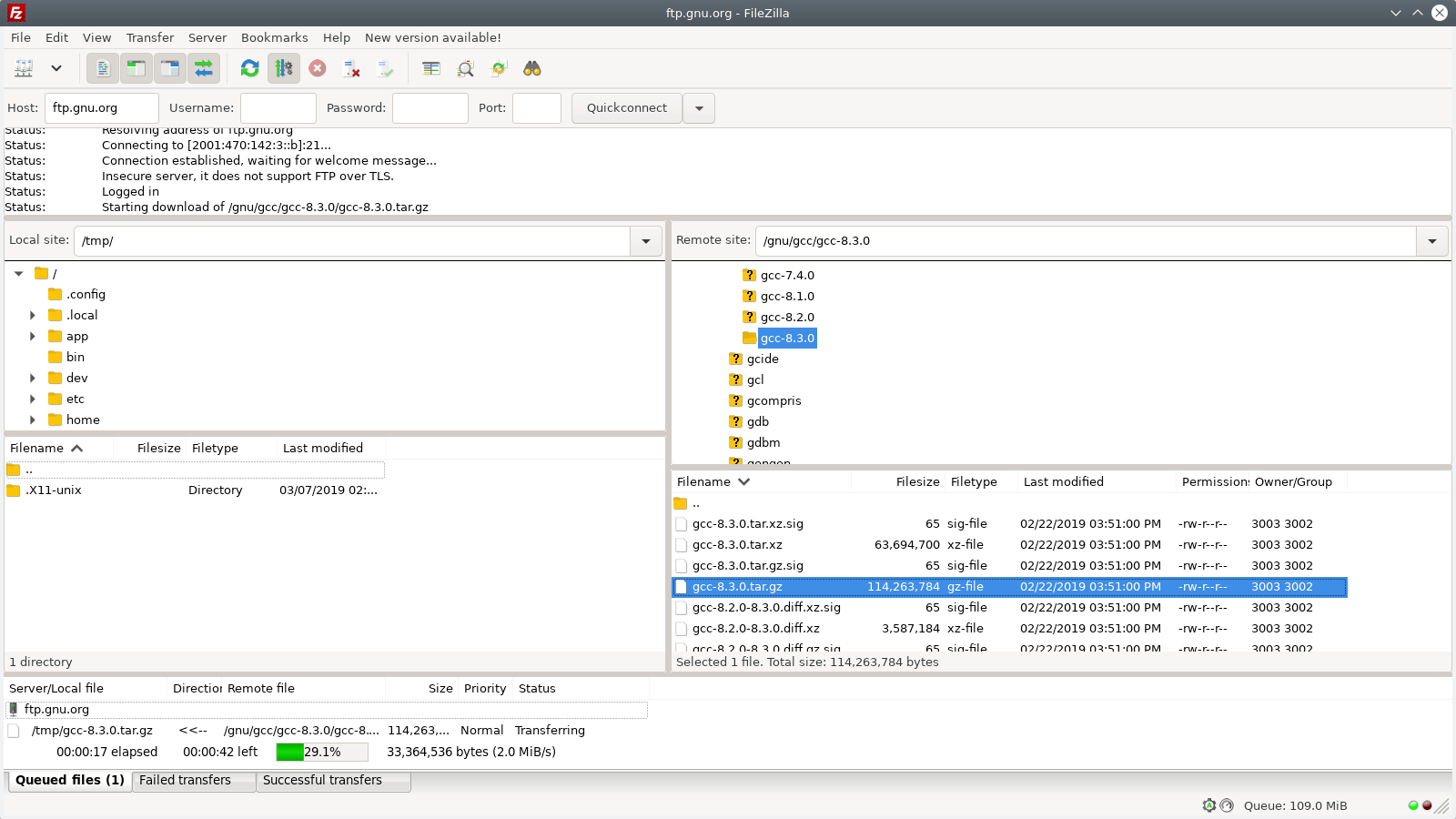Open the Site Manager
Viewport: 1456px width, 819px height.
(25, 68)
